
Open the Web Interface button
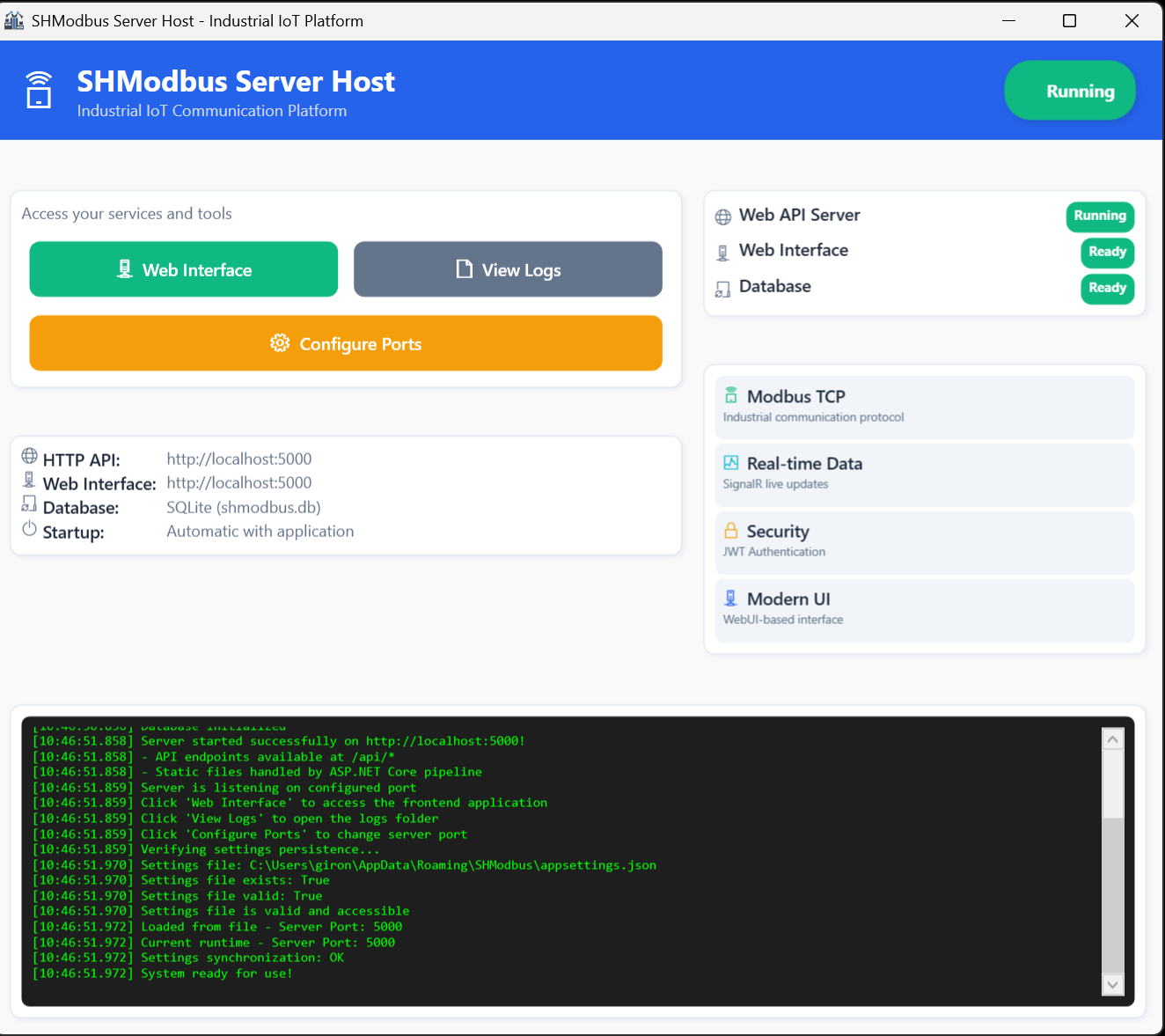pyautogui.click(x=184, y=269)
